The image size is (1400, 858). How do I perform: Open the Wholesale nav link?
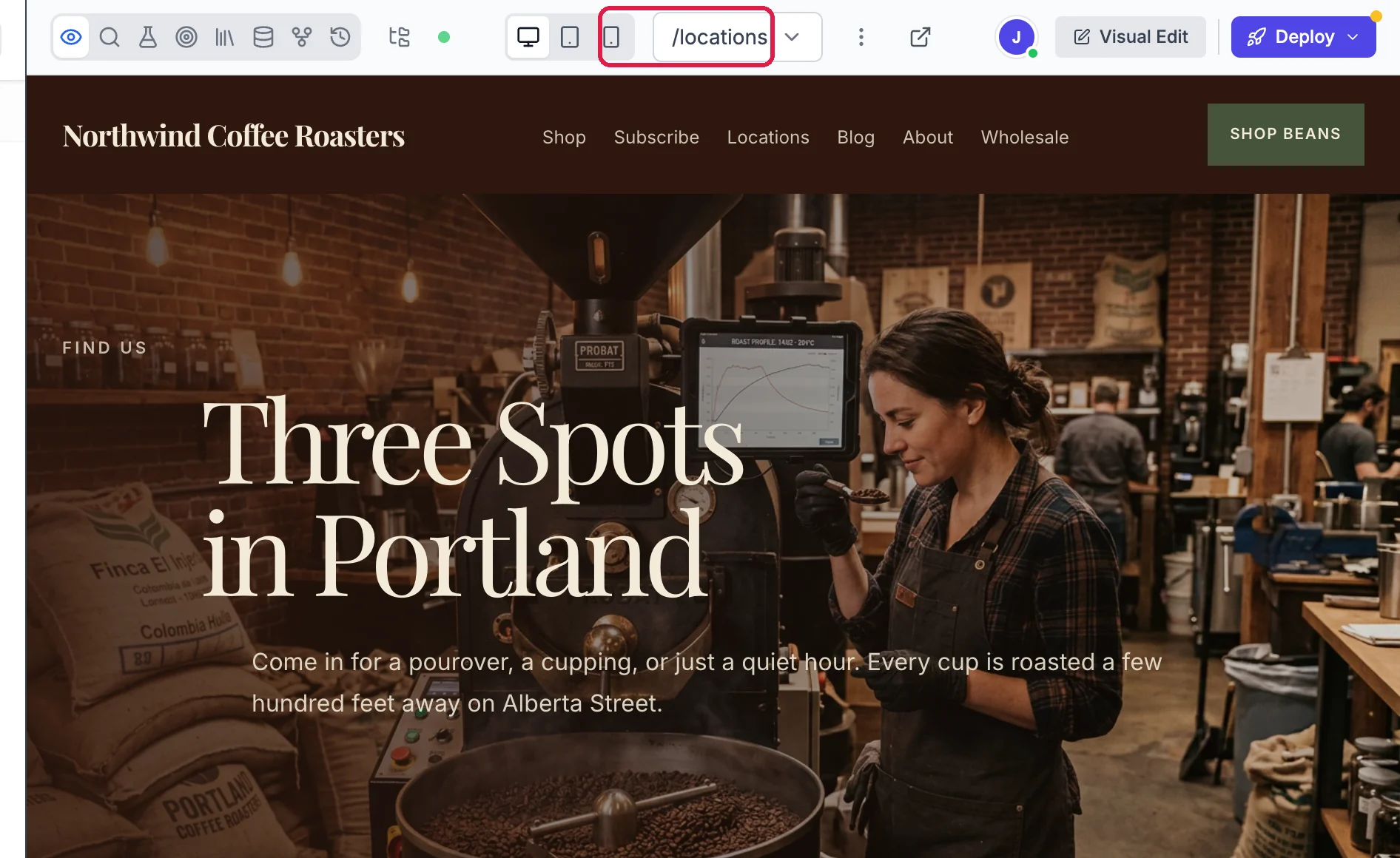point(1025,138)
